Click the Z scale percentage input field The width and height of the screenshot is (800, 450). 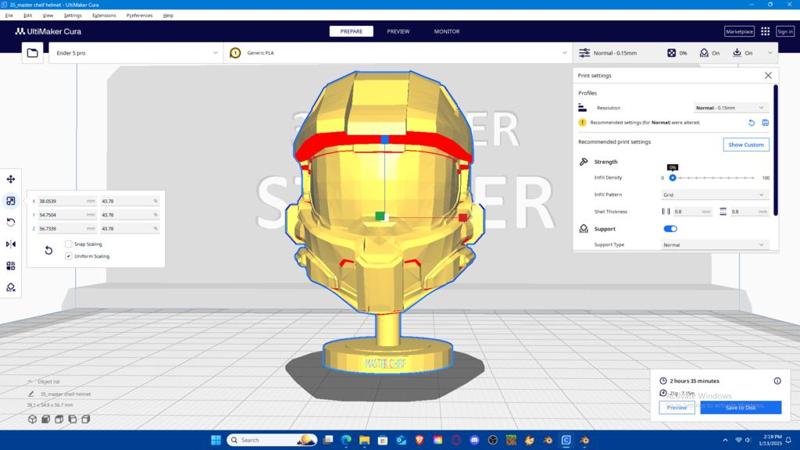click(x=130, y=229)
